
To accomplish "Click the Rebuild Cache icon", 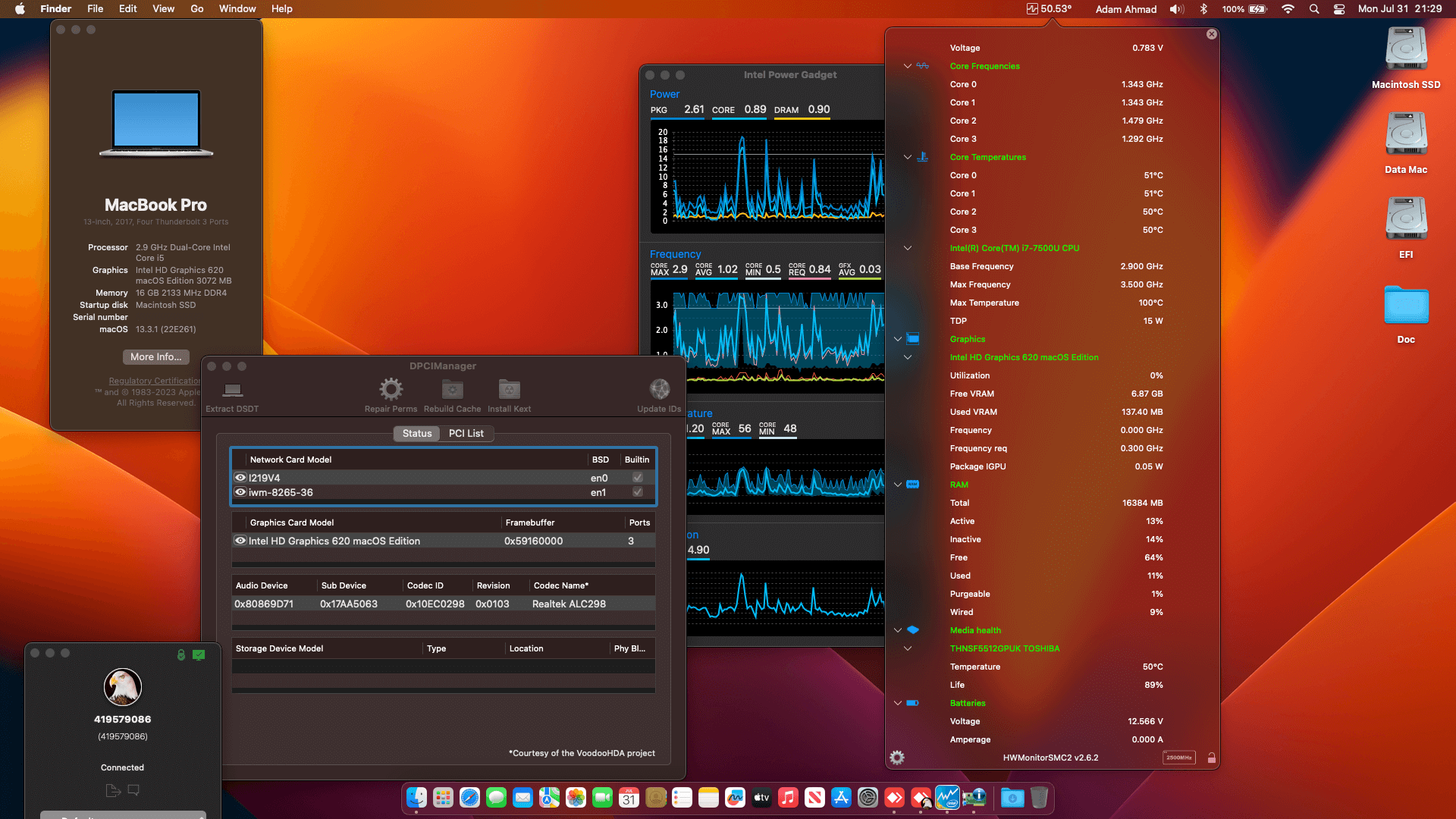I will point(452,390).
